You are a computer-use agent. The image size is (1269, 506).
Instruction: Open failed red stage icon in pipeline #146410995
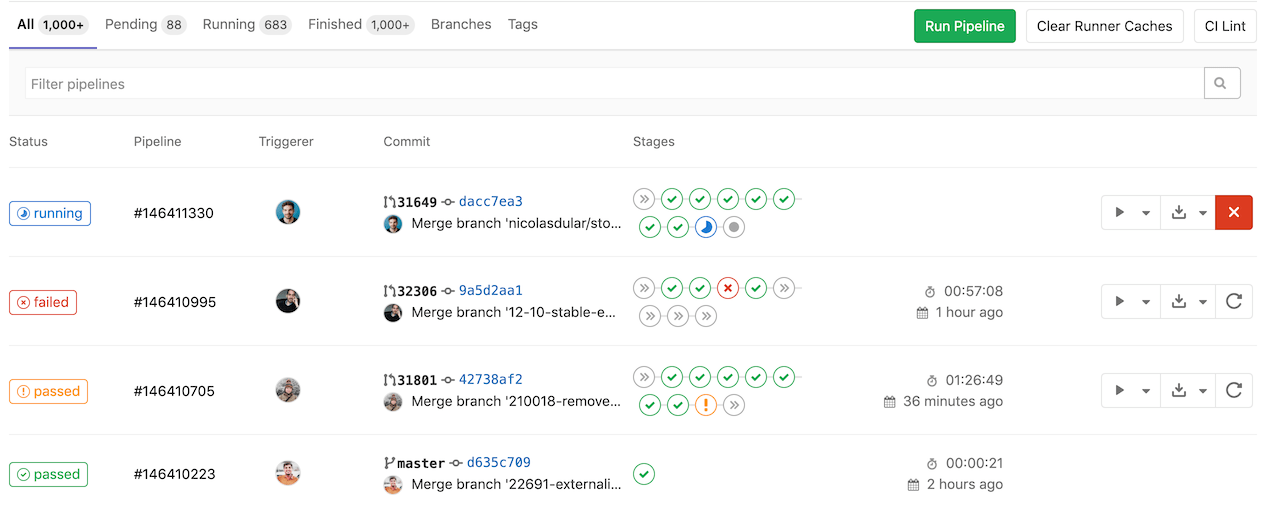point(728,289)
